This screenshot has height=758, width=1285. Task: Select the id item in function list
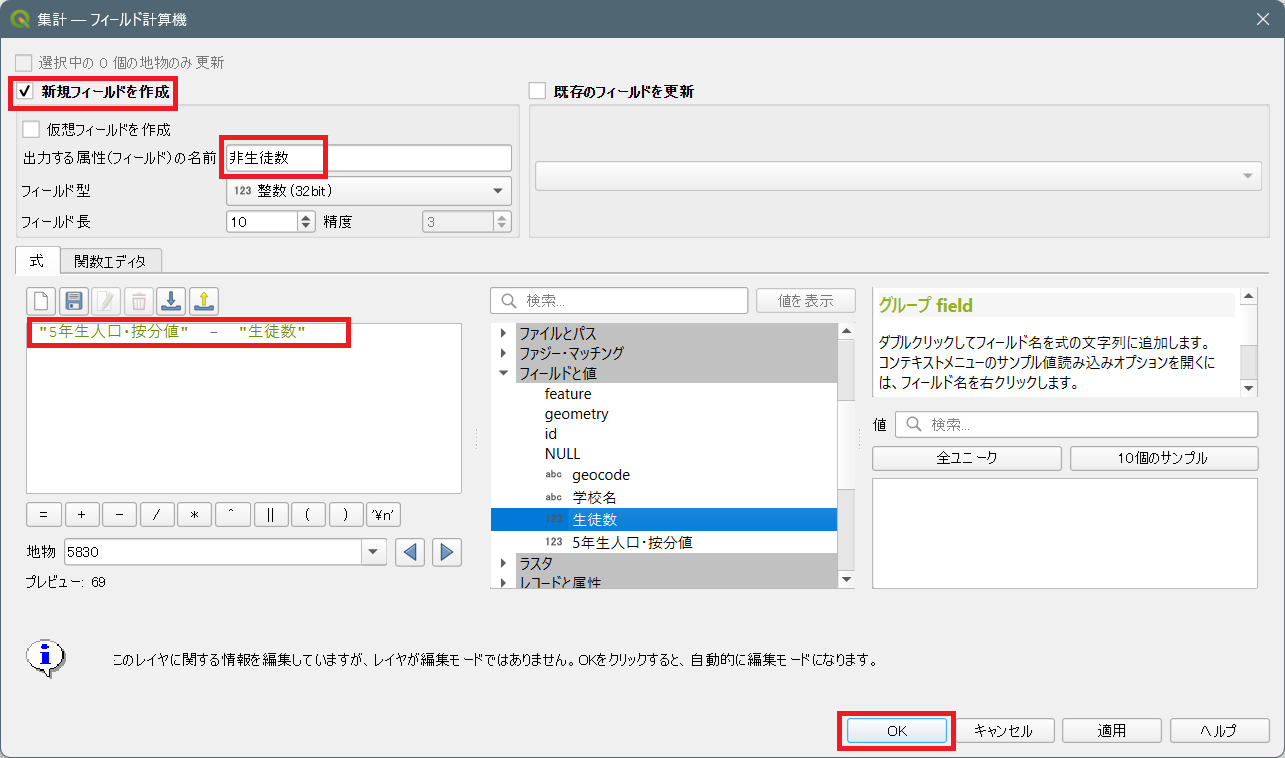[x=551, y=434]
